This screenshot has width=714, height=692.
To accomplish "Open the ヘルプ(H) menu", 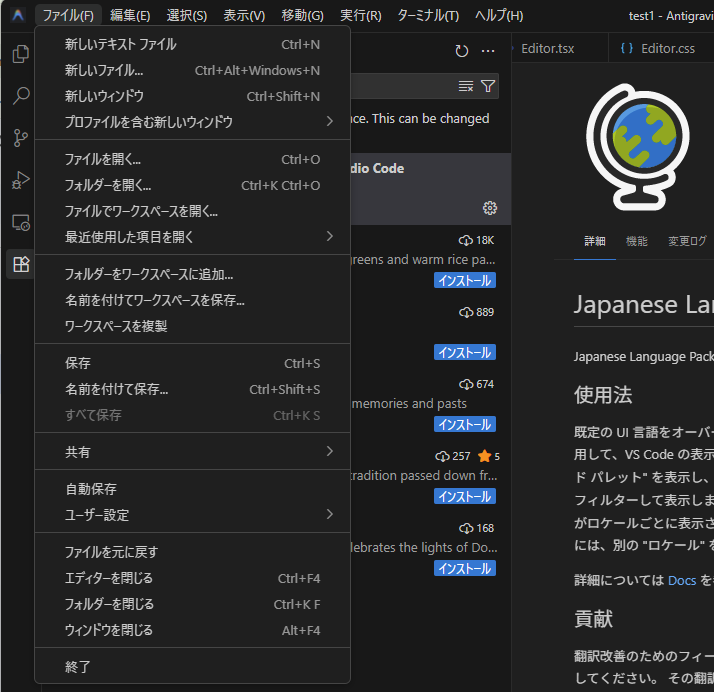I will point(499,15).
